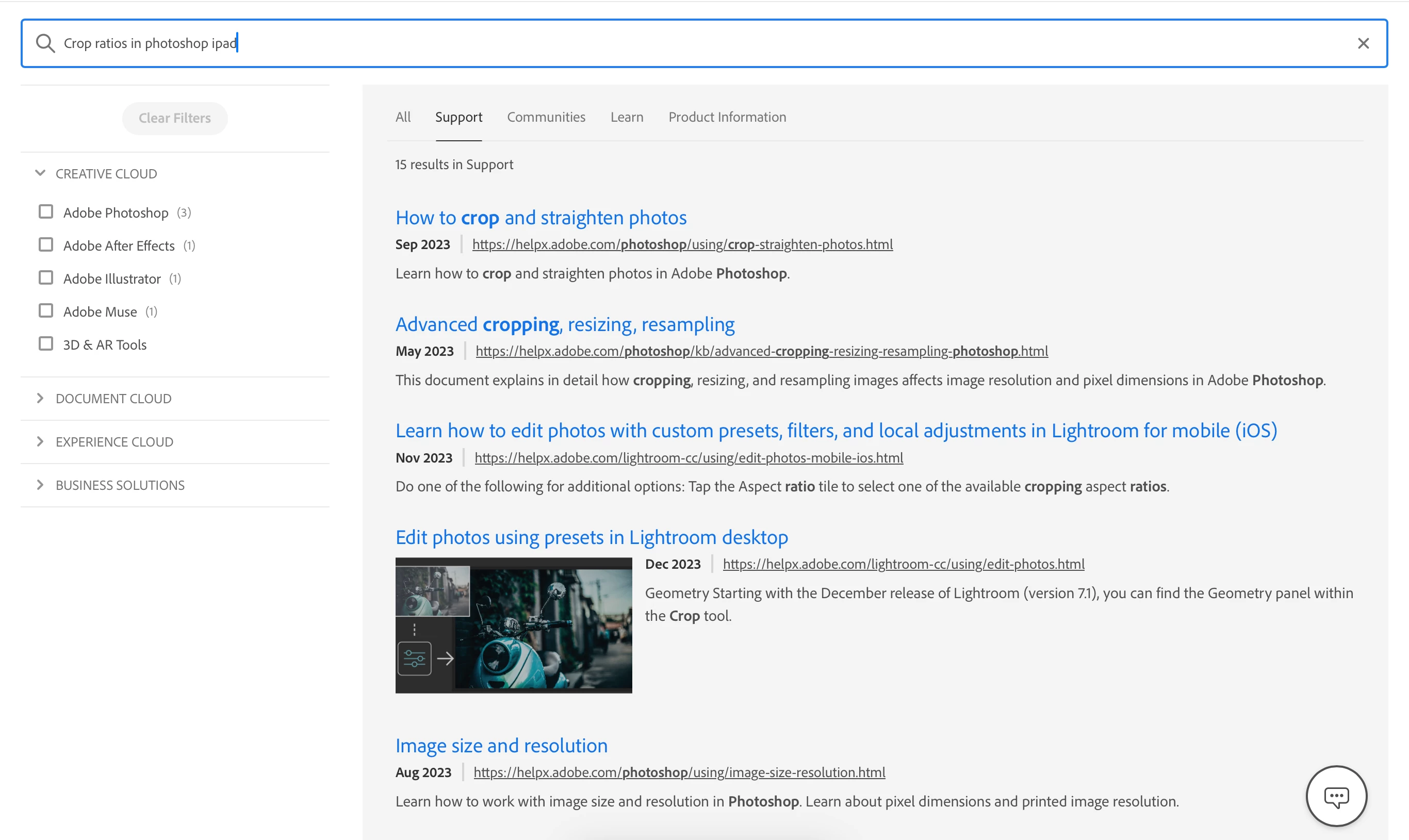Click inside the search text field
The height and width of the screenshot is (840, 1409).
(679, 44)
